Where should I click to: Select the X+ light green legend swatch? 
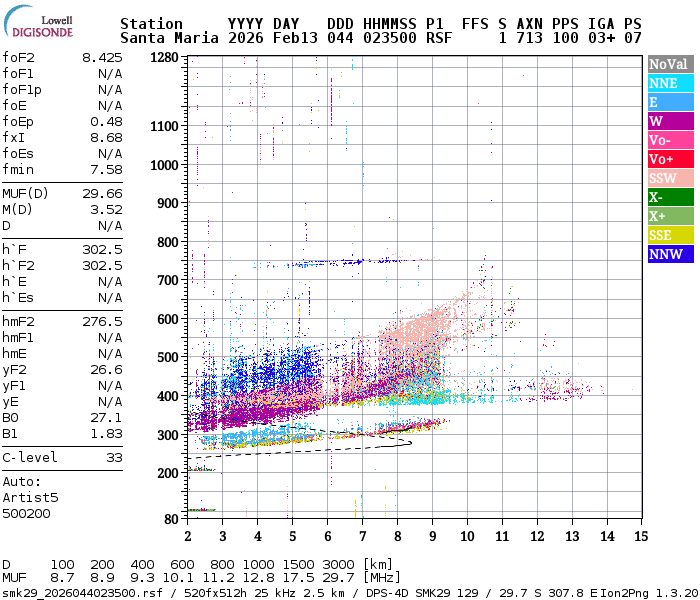tap(671, 216)
